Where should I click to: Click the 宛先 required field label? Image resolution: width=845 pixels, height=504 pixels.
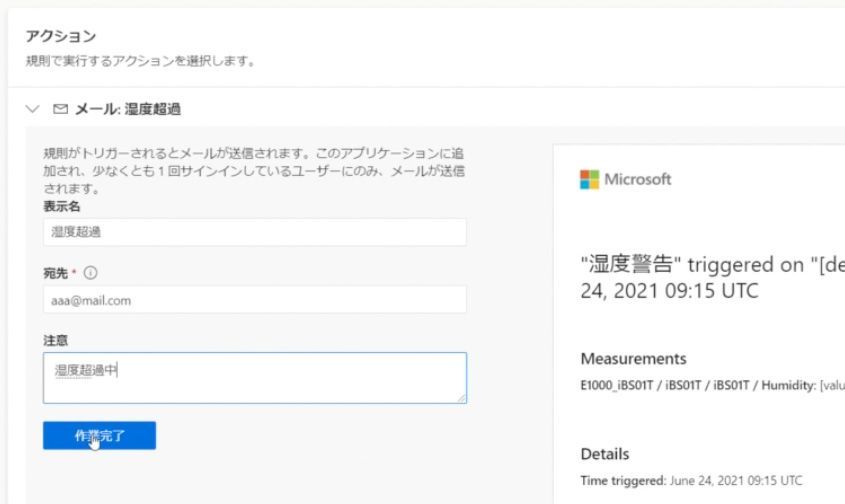click(x=58, y=273)
